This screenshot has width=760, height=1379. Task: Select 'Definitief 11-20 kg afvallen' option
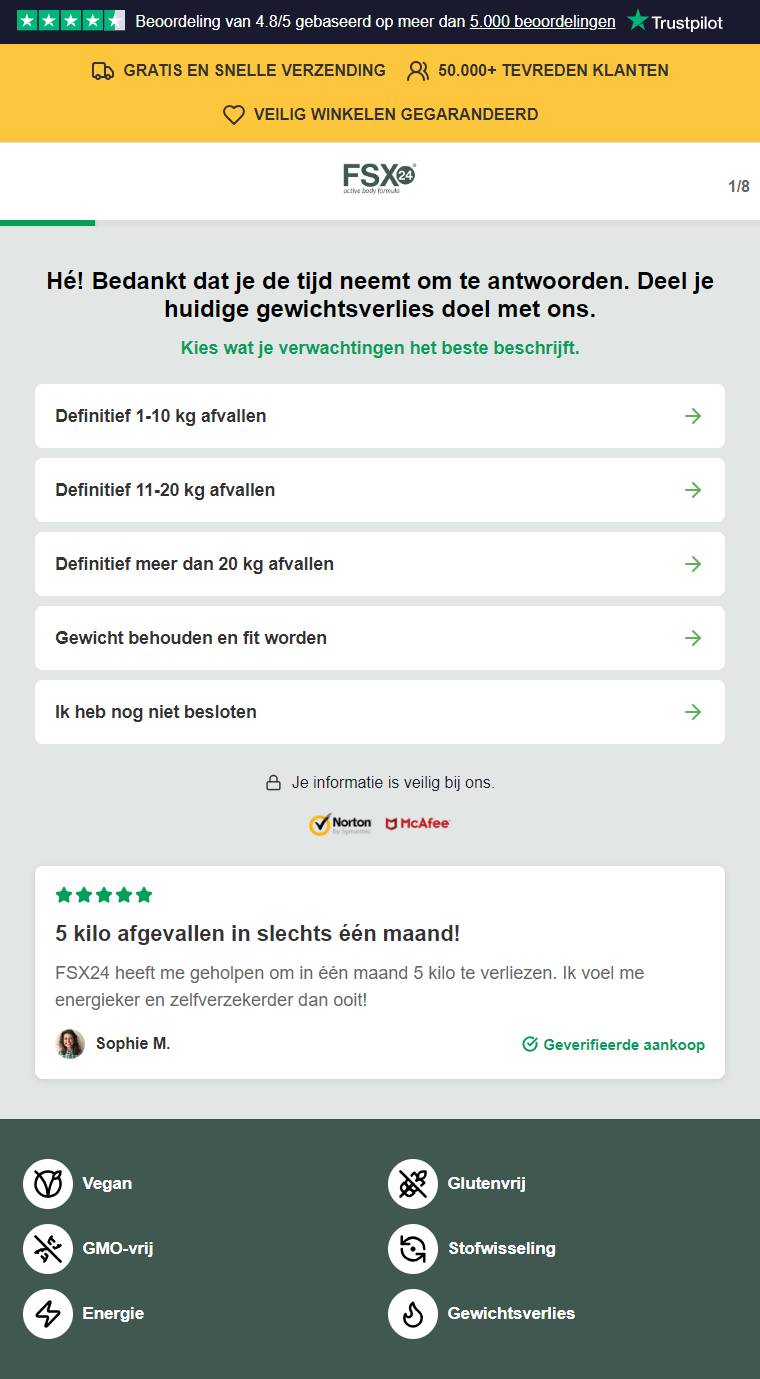(x=380, y=490)
